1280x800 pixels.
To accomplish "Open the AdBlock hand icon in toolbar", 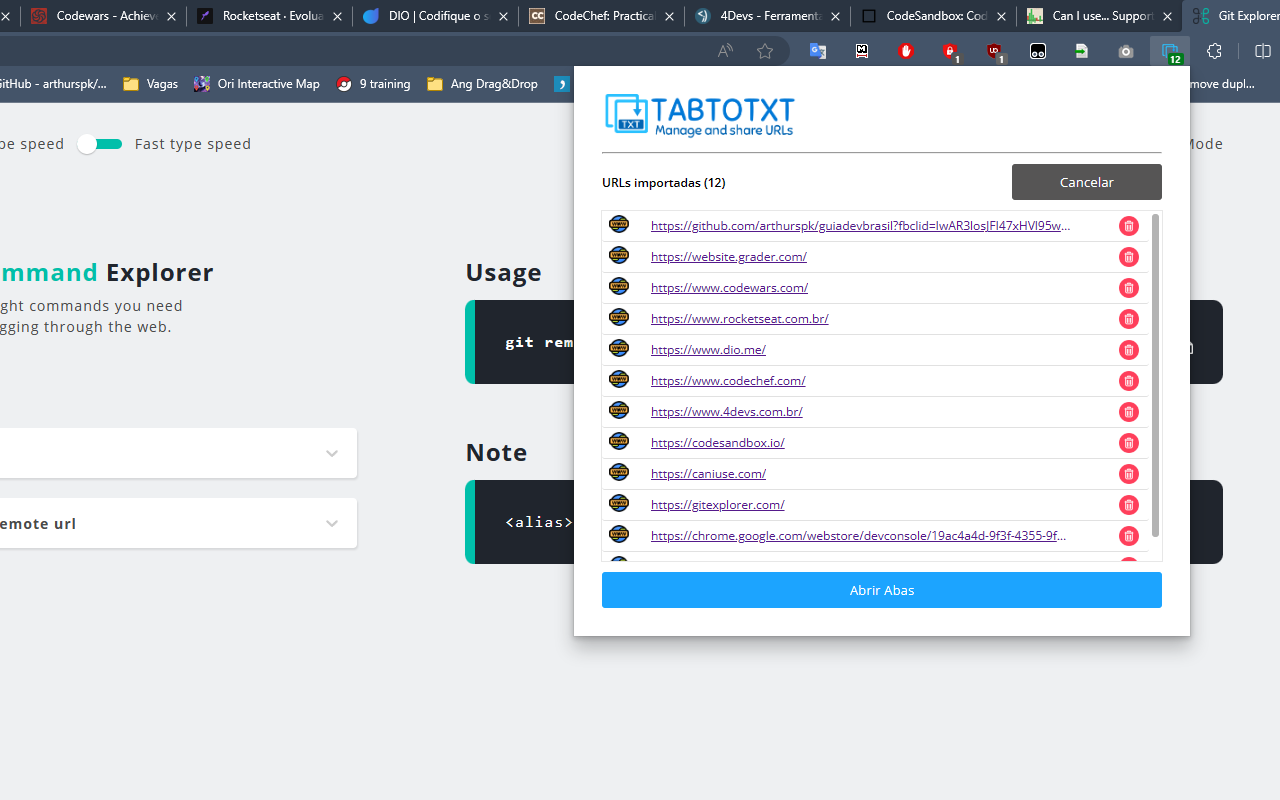I will [x=905, y=50].
